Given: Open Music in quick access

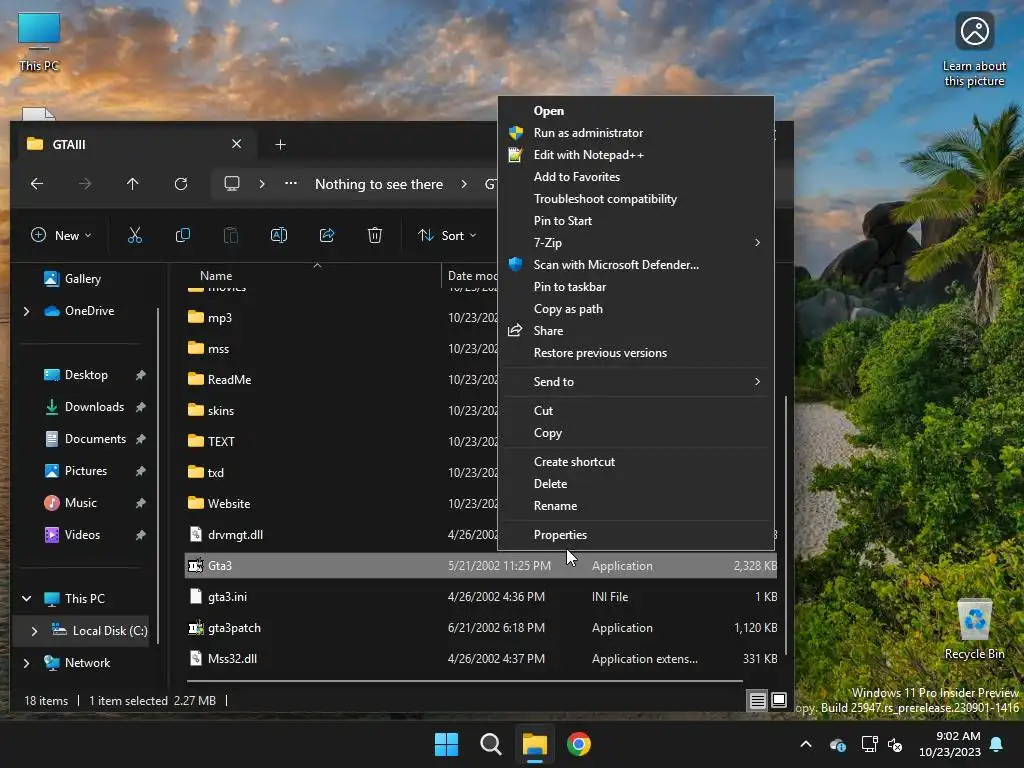Looking at the screenshot, I should point(80,503).
